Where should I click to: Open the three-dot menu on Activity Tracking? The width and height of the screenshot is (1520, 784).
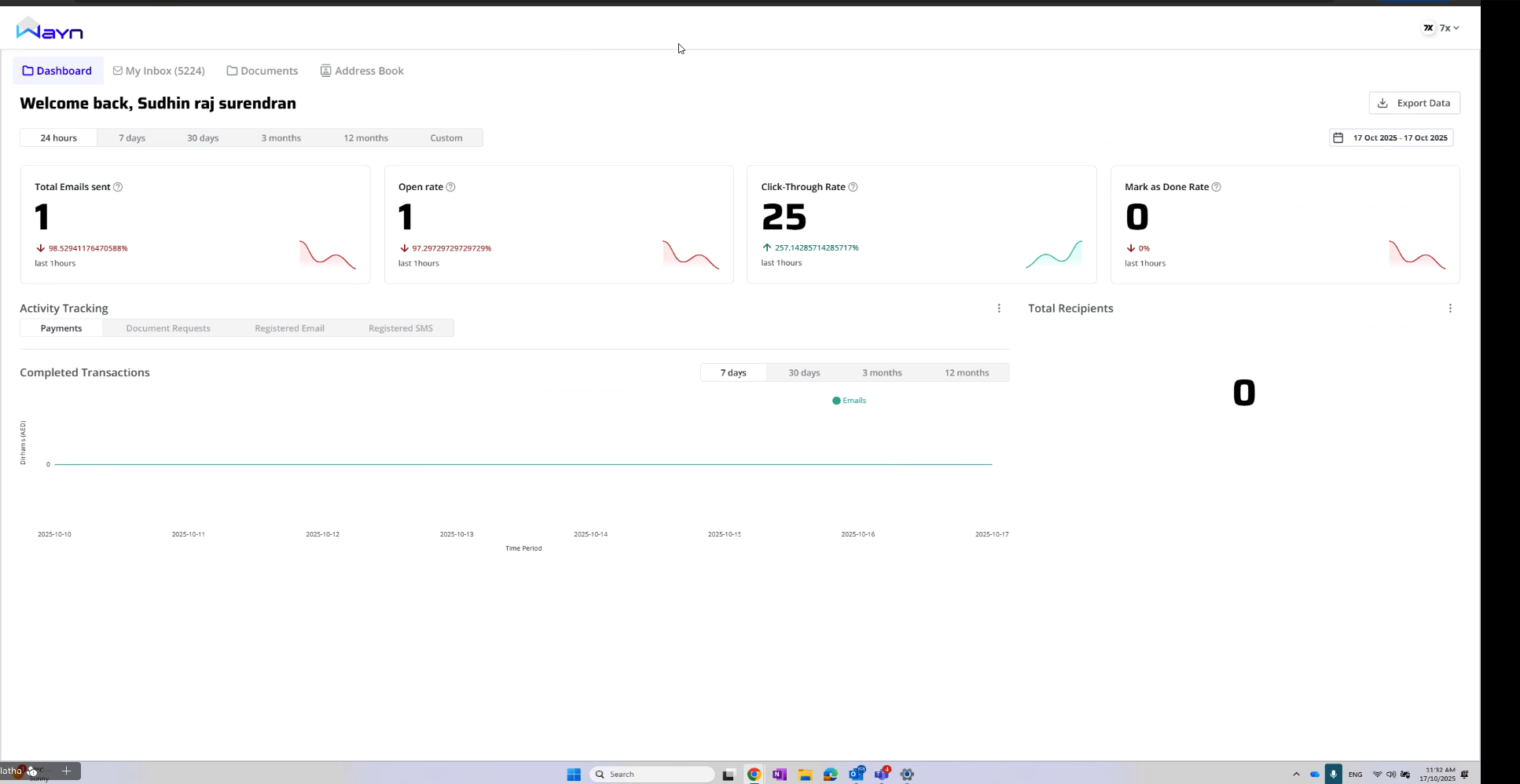click(999, 308)
